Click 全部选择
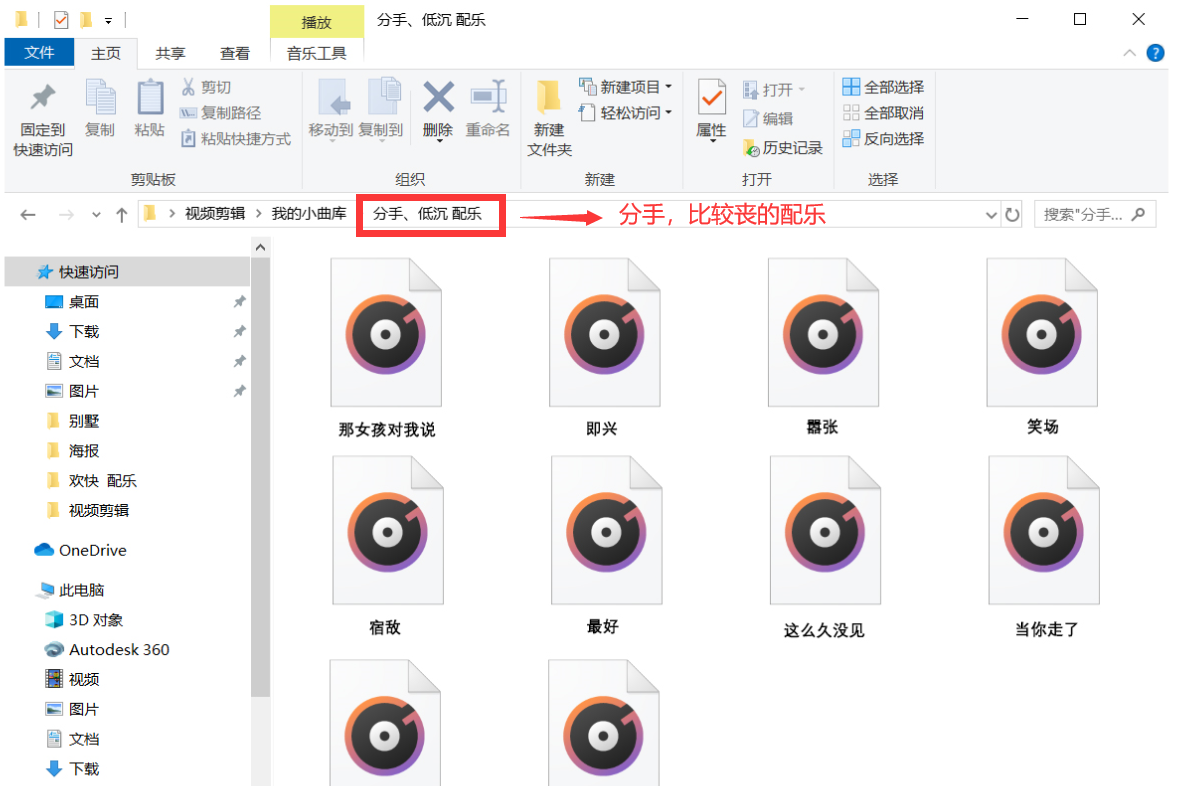1179x786 pixels. [883, 87]
